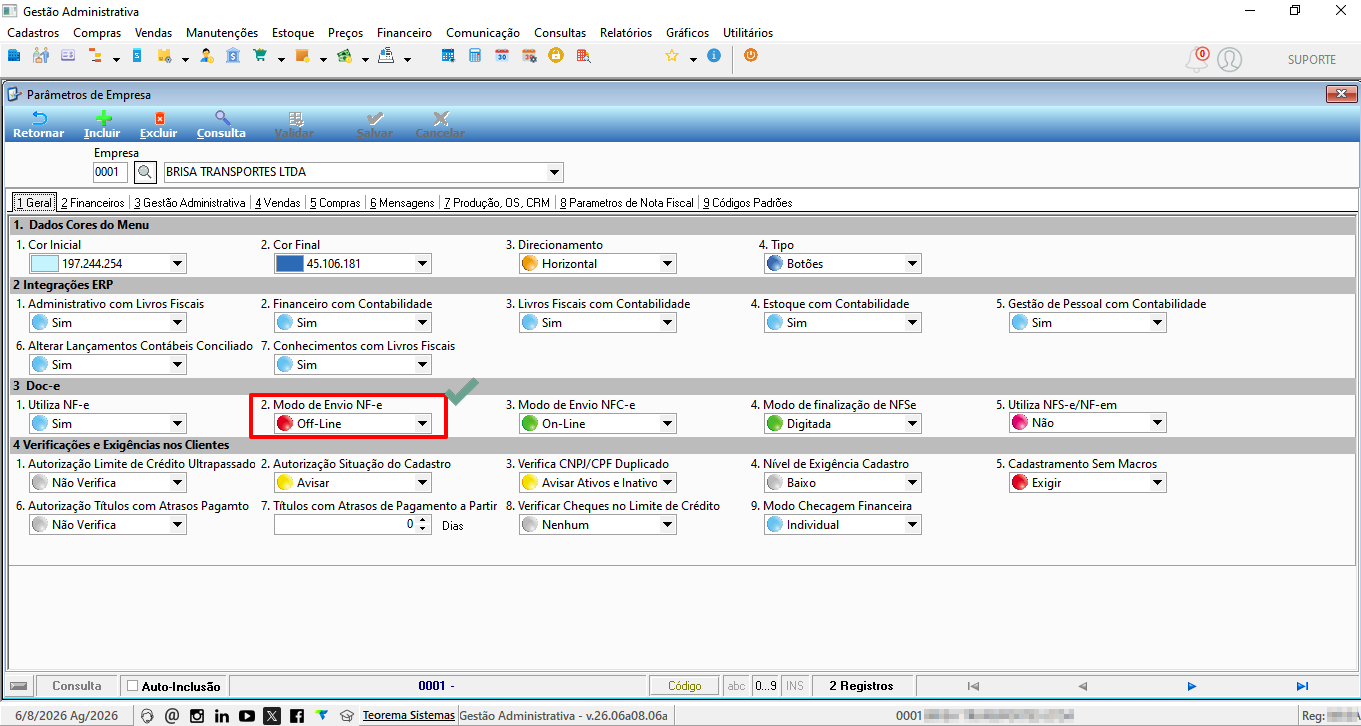The width and height of the screenshot is (1361, 726).
Task: Open the calculator toolbar icon
Action: 474,56
